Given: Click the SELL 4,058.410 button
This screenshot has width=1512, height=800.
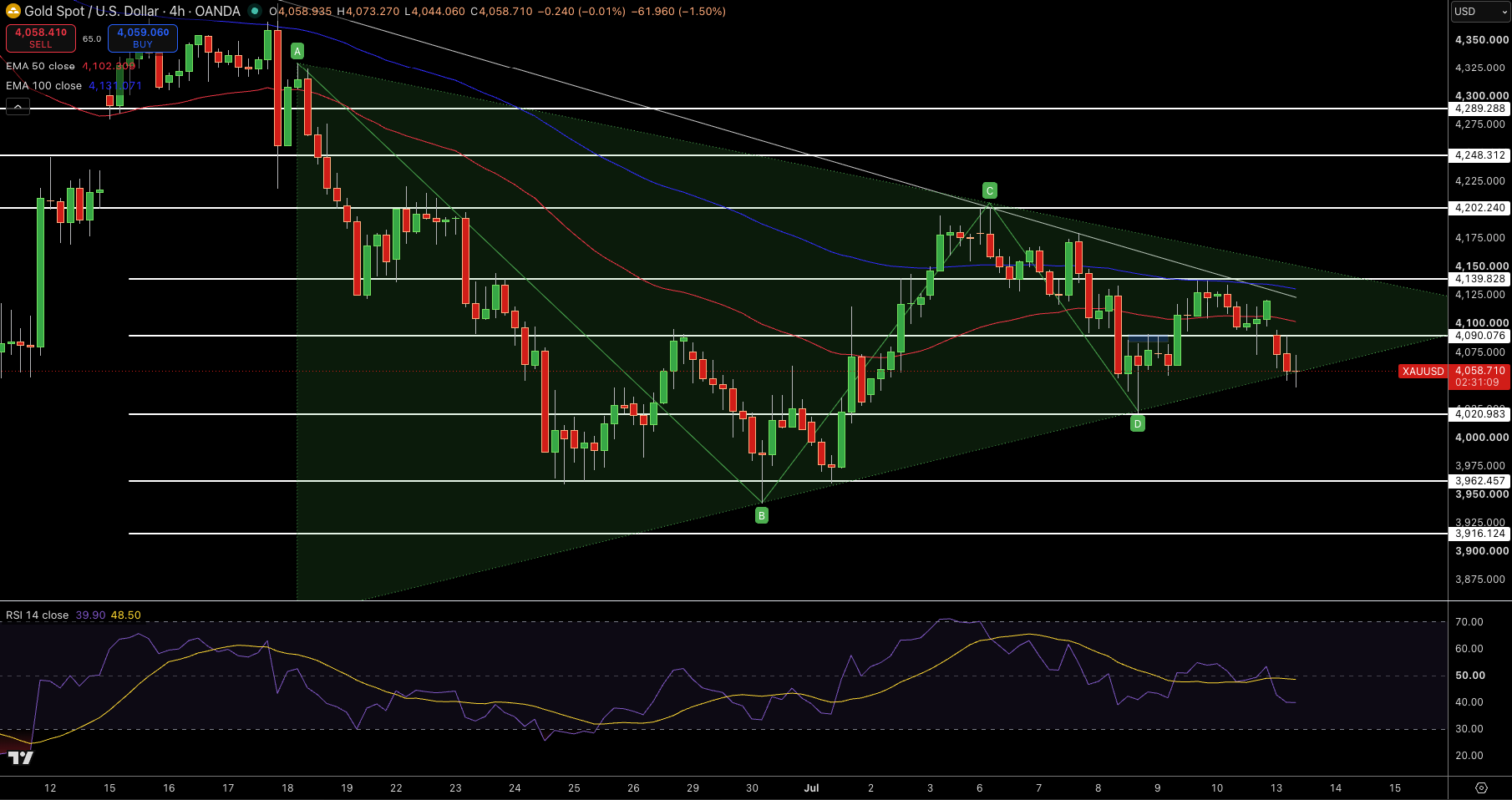Looking at the screenshot, I should click(x=41, y=38).
